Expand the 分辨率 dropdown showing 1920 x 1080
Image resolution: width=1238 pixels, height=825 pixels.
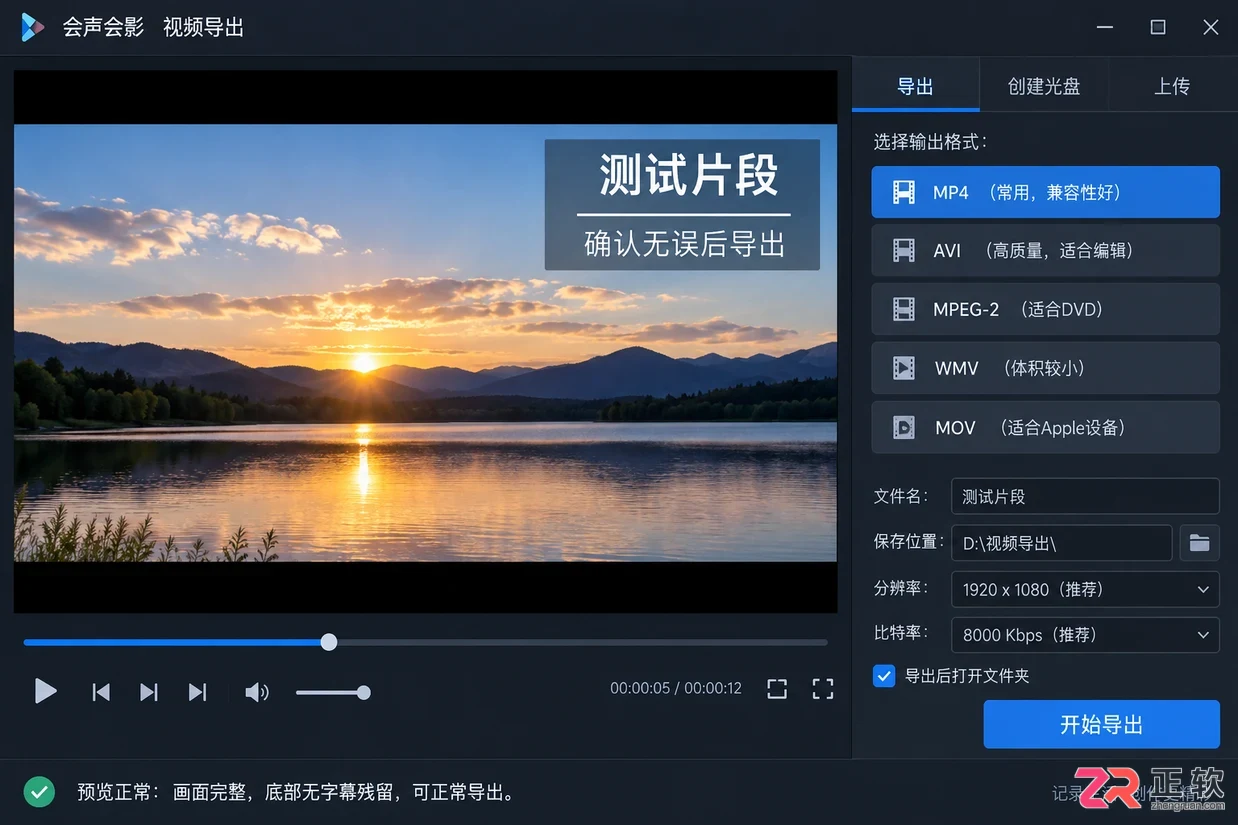click(x=1085, y=589)
